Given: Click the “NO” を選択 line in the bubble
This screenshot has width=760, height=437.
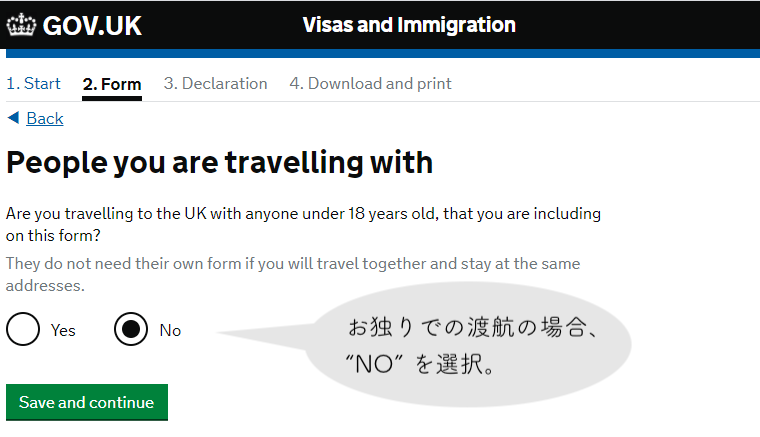Looking at the screenshot, I should 420,364.
